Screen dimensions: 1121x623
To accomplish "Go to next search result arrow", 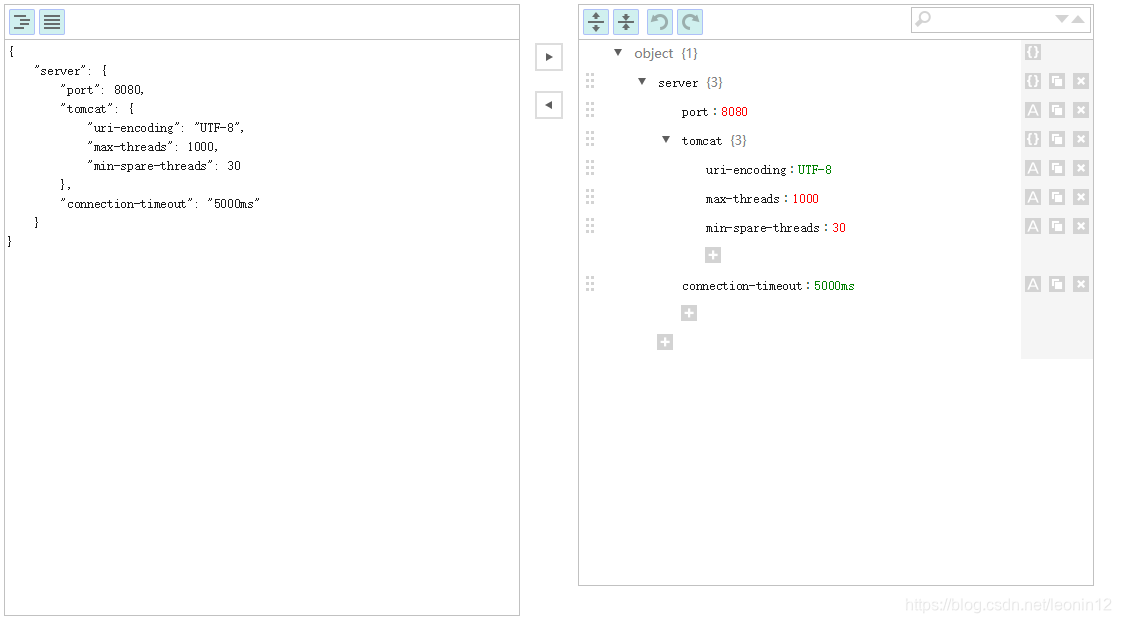I will pos(1062,19).
